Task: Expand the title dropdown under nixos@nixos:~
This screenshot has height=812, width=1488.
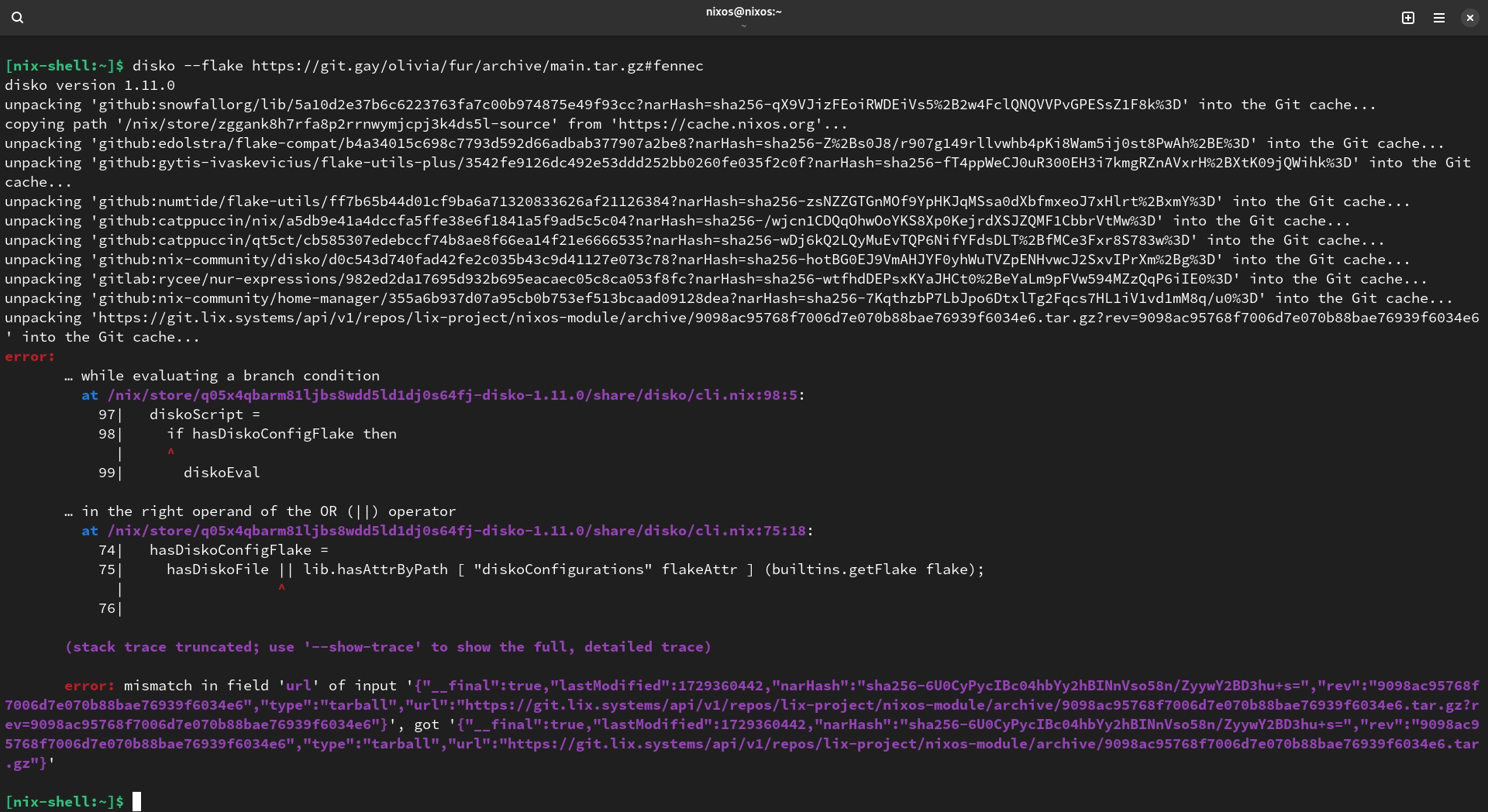Action: click(743, 26)
